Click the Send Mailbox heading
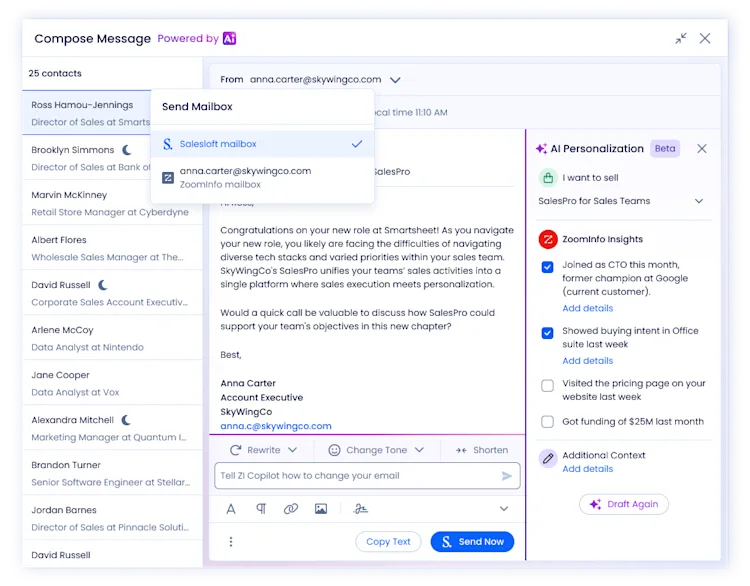 point(197,107)
